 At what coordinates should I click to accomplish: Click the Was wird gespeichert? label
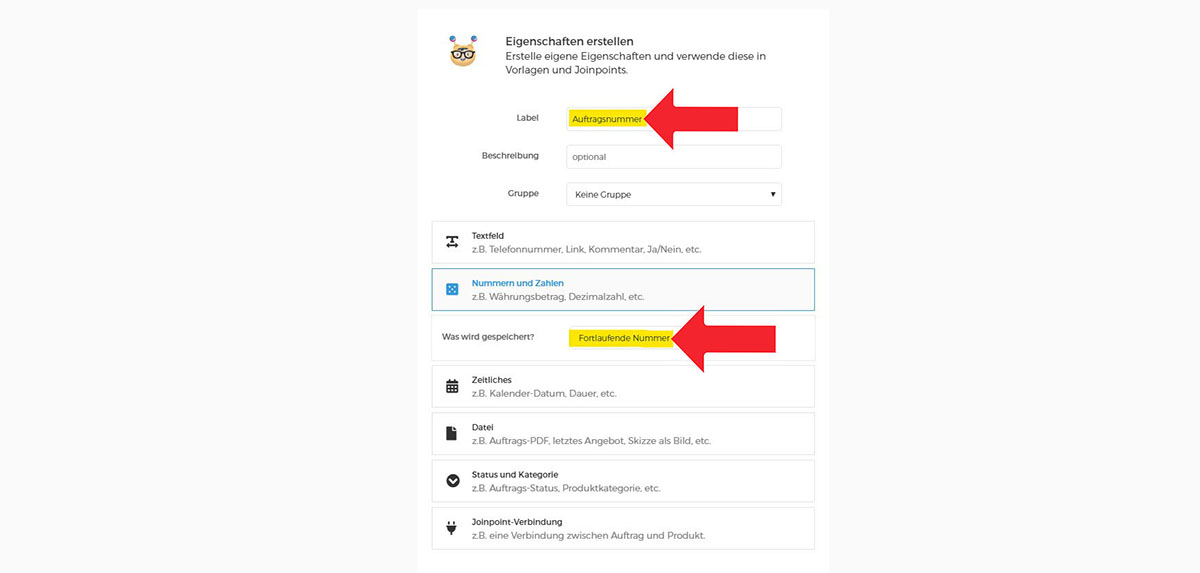pos(488,337)
